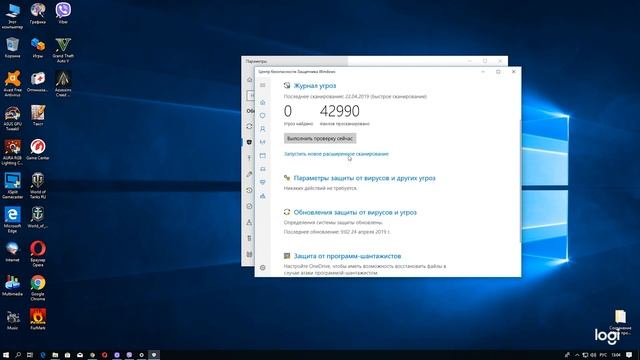Screen dimensions: 640x360
Task: Open Device security laptop icon in sidebar
Action: click(x=263, y=169)
